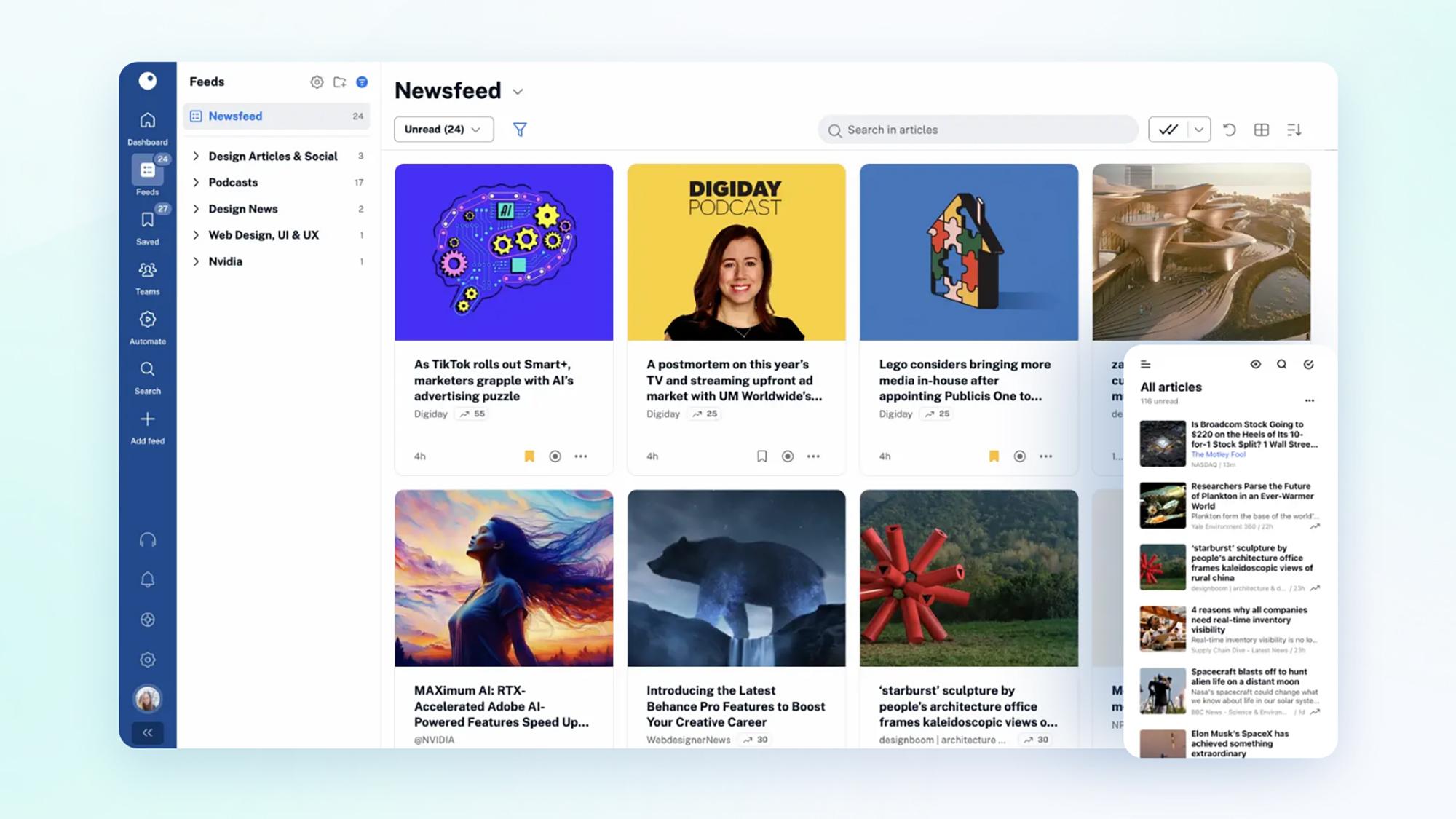This screenshot has height=819, width=1456.
Task: Toggle saved bookmark on the Lego article
Action: (993, 456)
